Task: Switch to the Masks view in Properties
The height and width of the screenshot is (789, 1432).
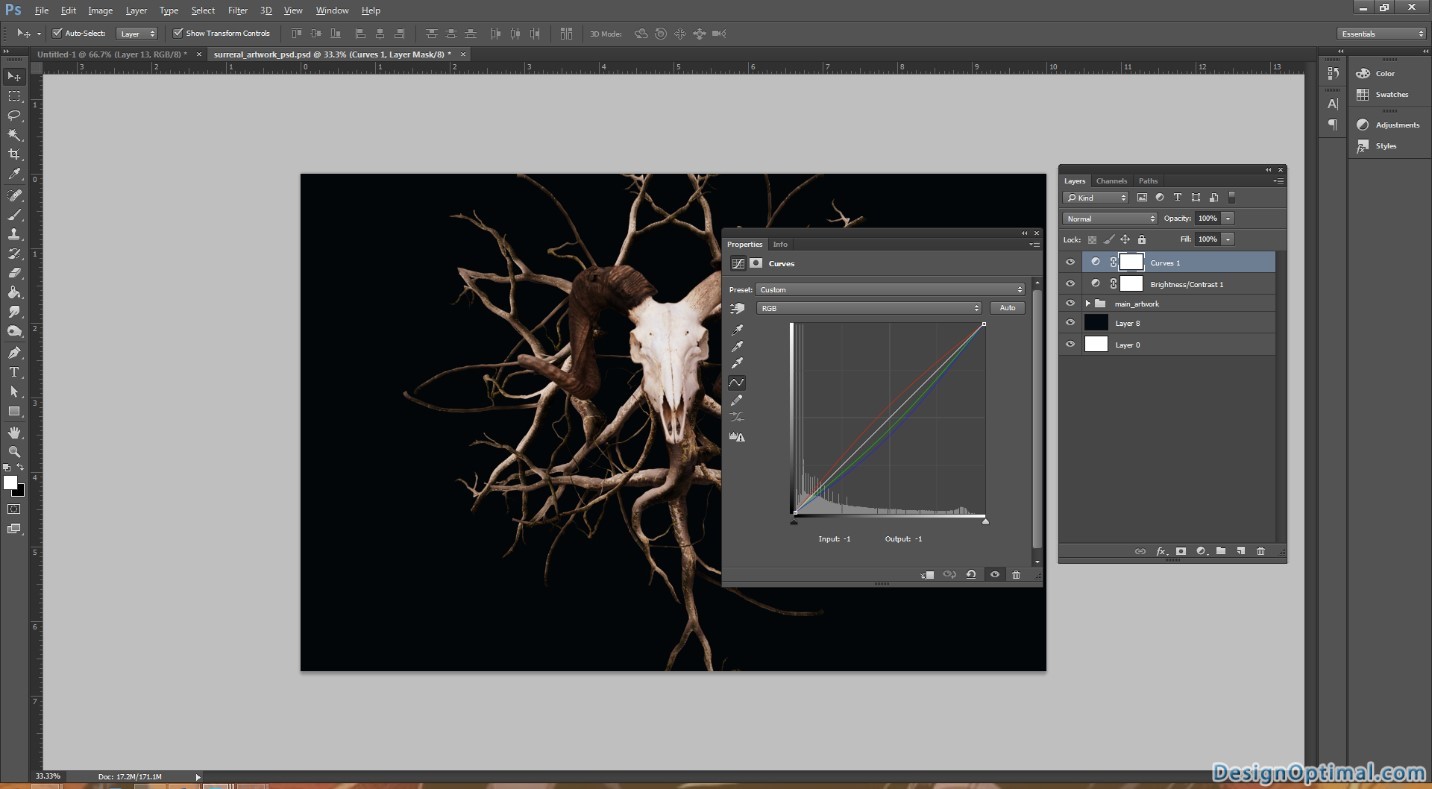Action: (756, 263)
